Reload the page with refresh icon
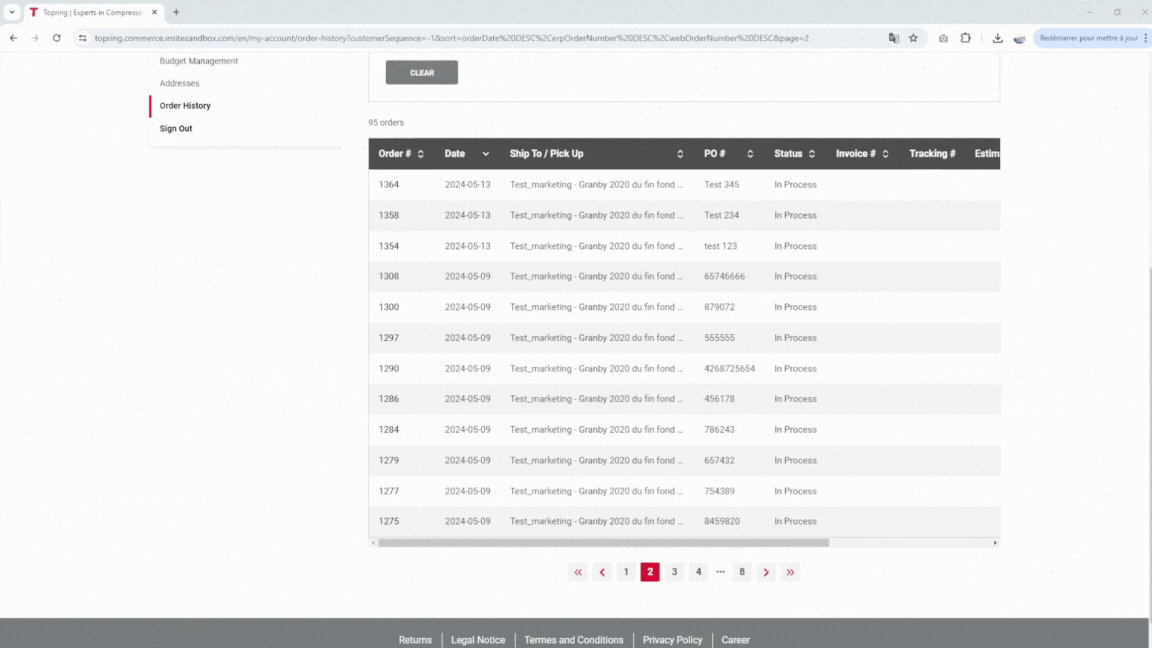 (57, 38)
